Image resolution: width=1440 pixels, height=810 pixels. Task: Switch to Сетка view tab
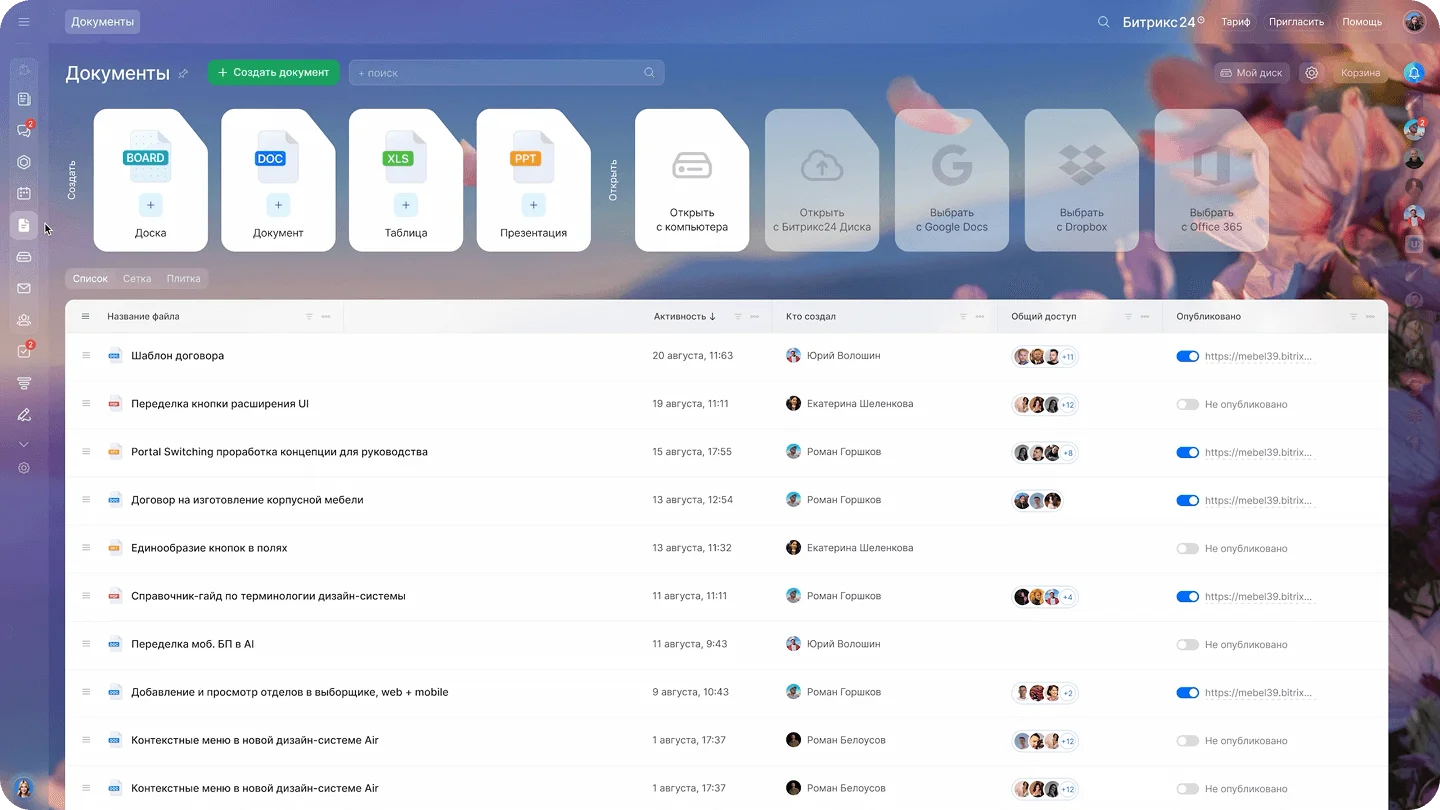point(137,279)
